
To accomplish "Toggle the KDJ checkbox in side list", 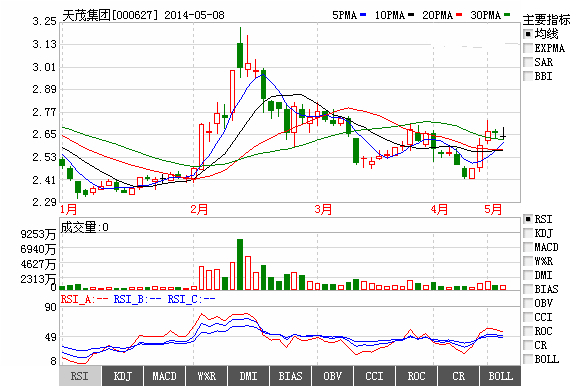I will [528, 233].
